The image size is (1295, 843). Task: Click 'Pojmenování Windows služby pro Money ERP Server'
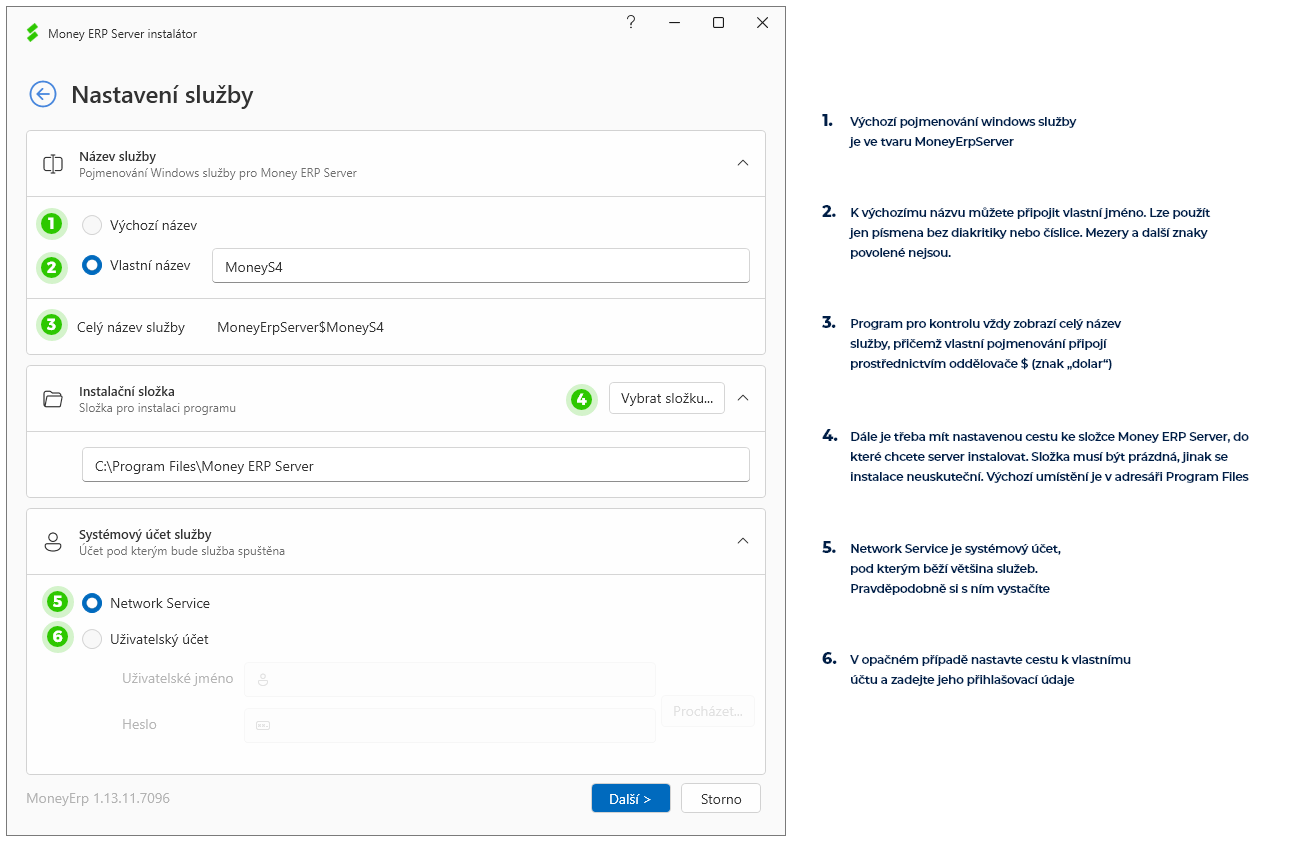pos(218,173)
